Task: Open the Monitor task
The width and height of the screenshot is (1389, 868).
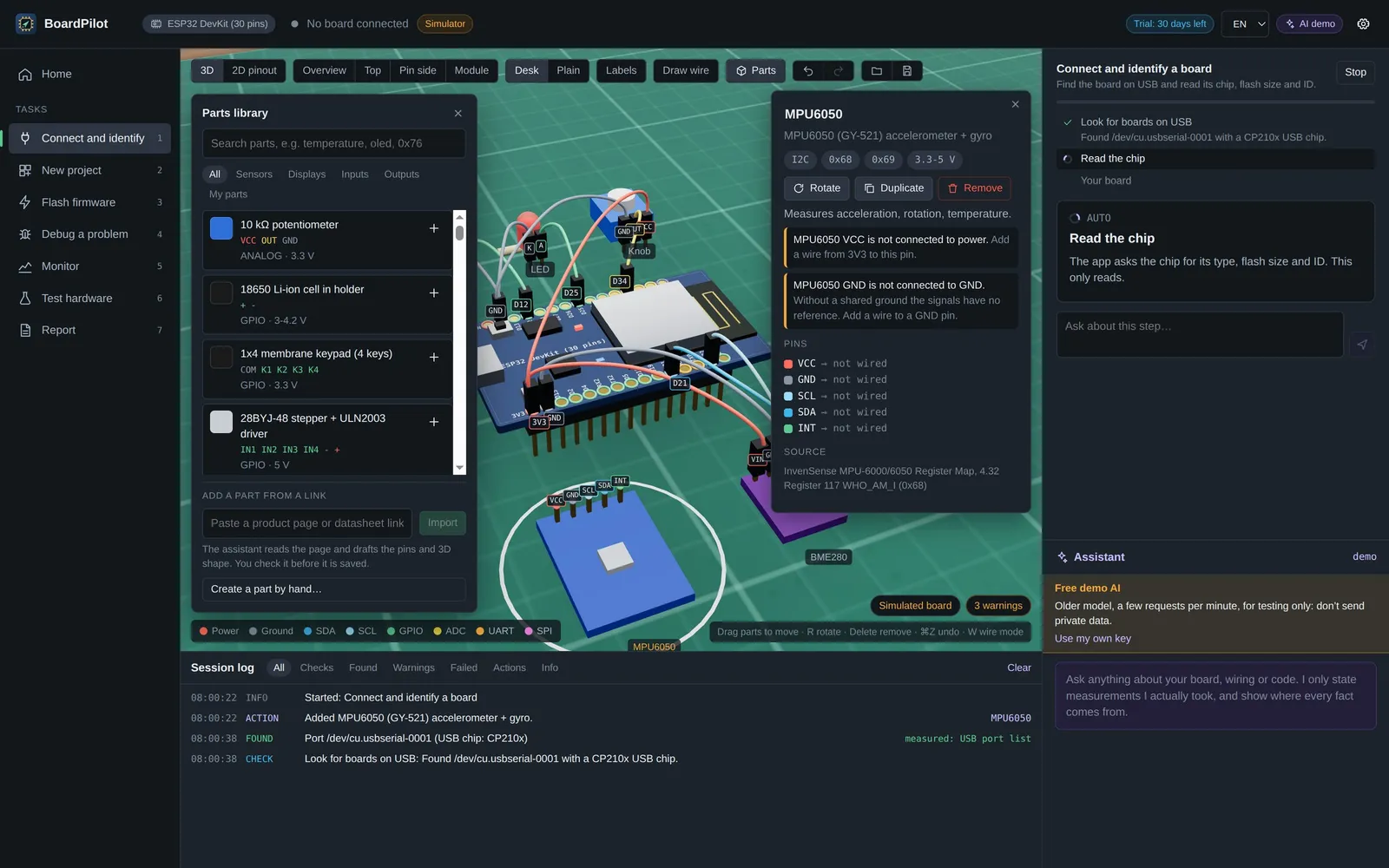Action: click(90, 266)
